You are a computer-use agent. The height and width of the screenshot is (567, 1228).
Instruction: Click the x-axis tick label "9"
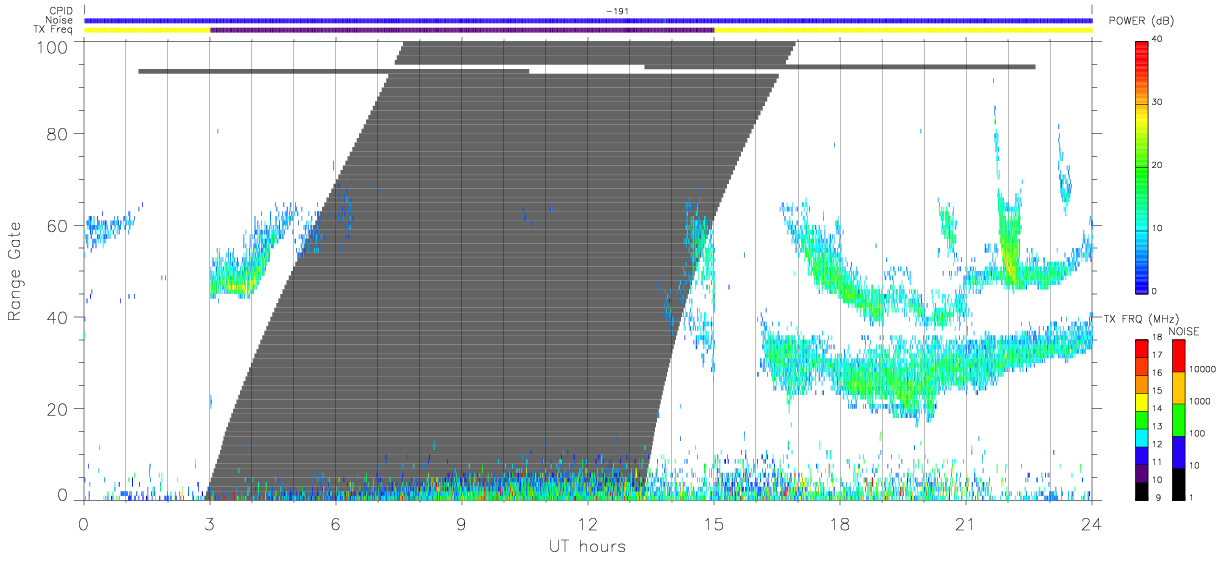tap(461, 524)
